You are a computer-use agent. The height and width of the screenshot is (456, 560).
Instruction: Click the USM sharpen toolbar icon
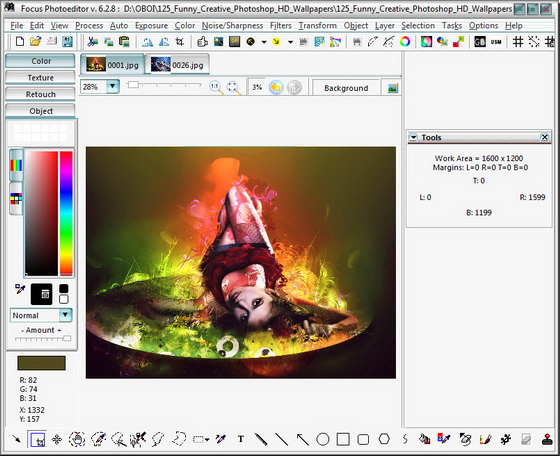coord(496,42)
